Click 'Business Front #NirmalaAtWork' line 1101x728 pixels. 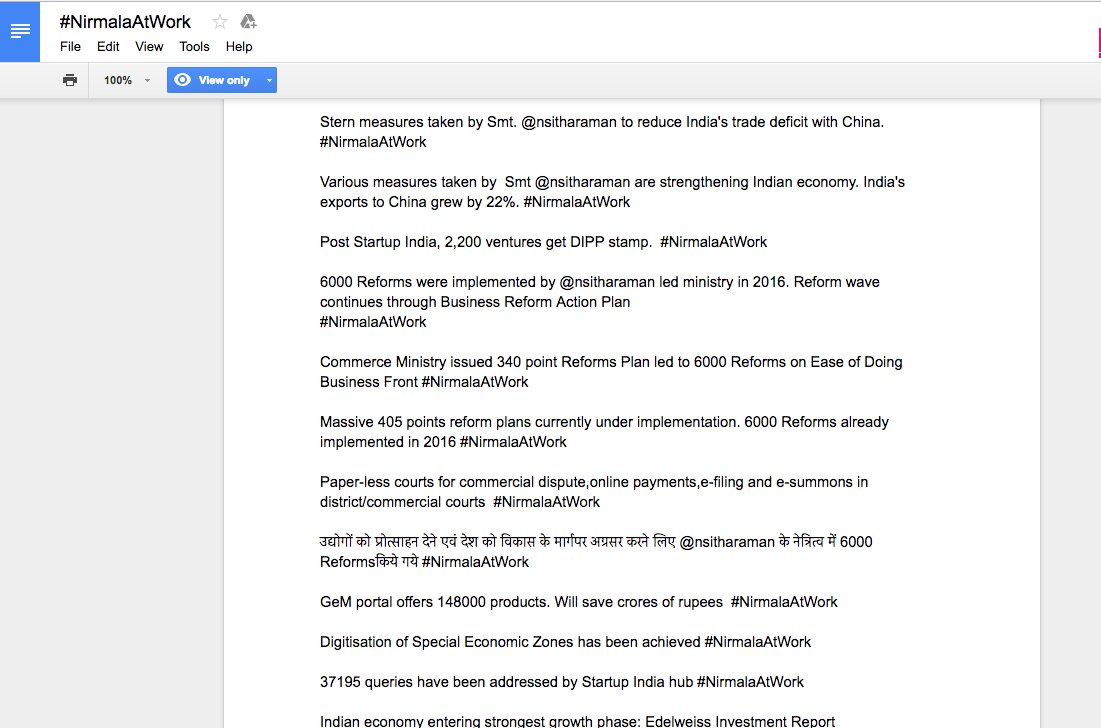[424, 382]
